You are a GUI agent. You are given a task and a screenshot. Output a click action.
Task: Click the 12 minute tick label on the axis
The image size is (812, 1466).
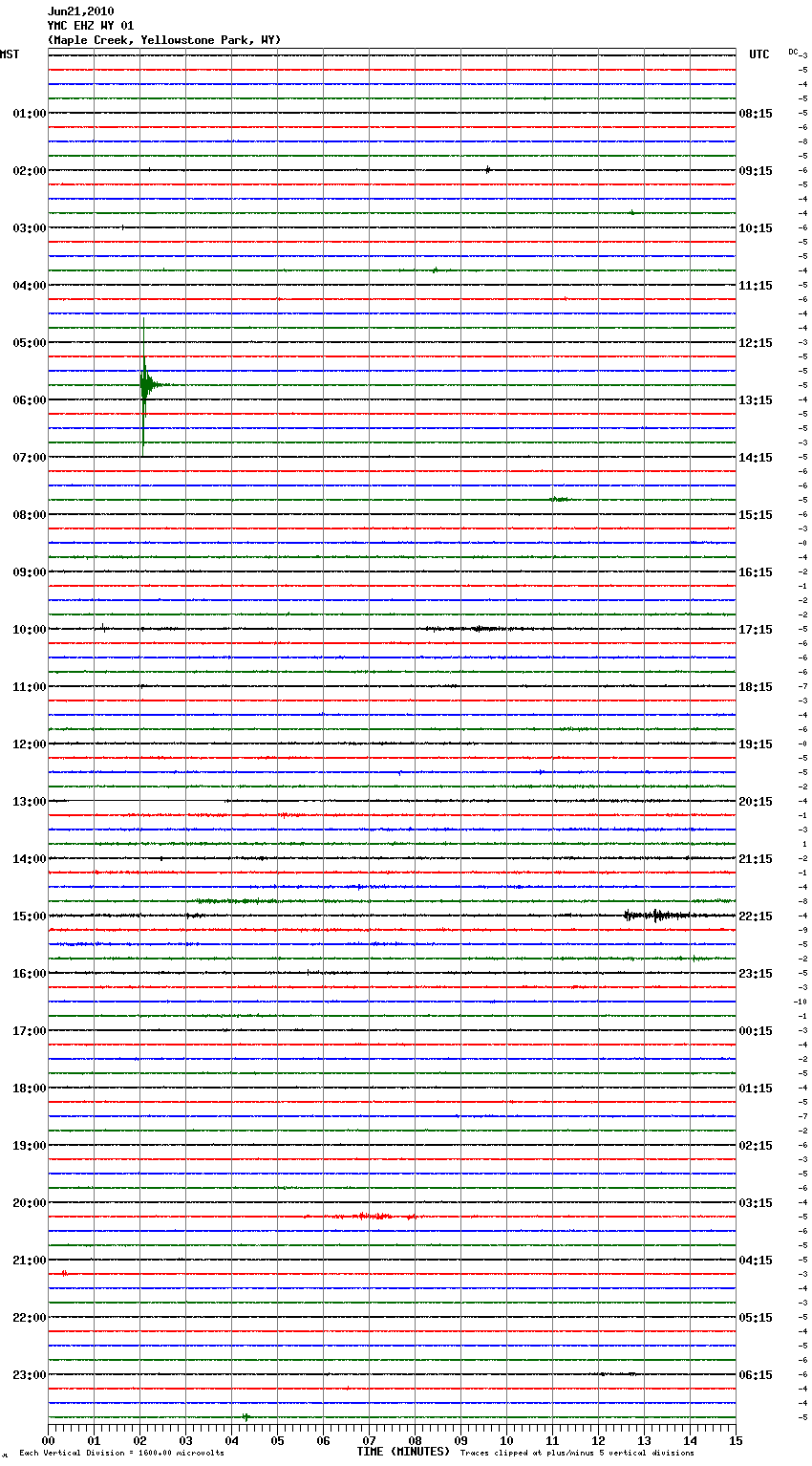coord(598,1440)
